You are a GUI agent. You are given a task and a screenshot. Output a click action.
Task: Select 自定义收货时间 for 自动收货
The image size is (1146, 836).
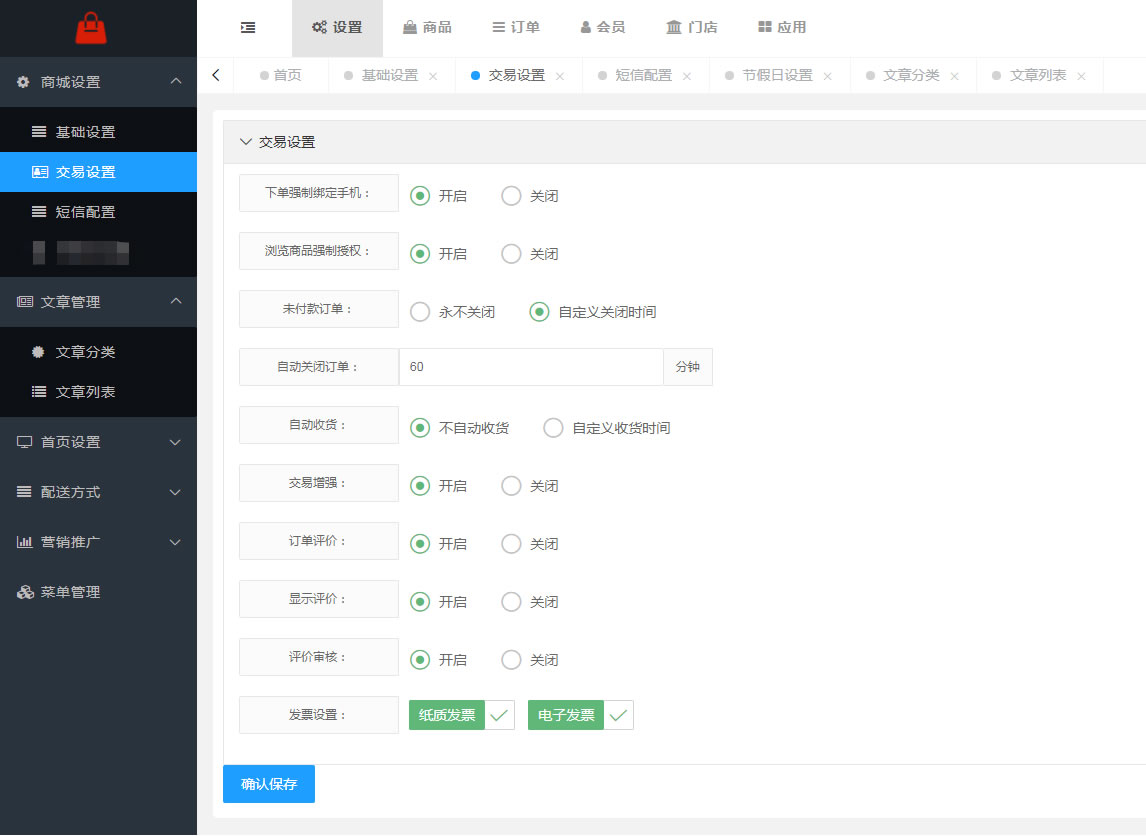553,428
